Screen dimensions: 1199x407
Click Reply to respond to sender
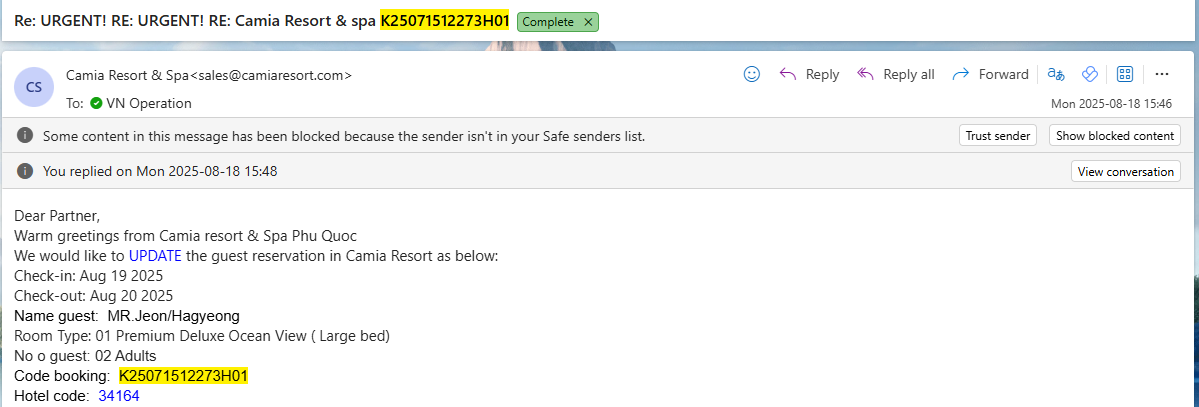[809, 74]
